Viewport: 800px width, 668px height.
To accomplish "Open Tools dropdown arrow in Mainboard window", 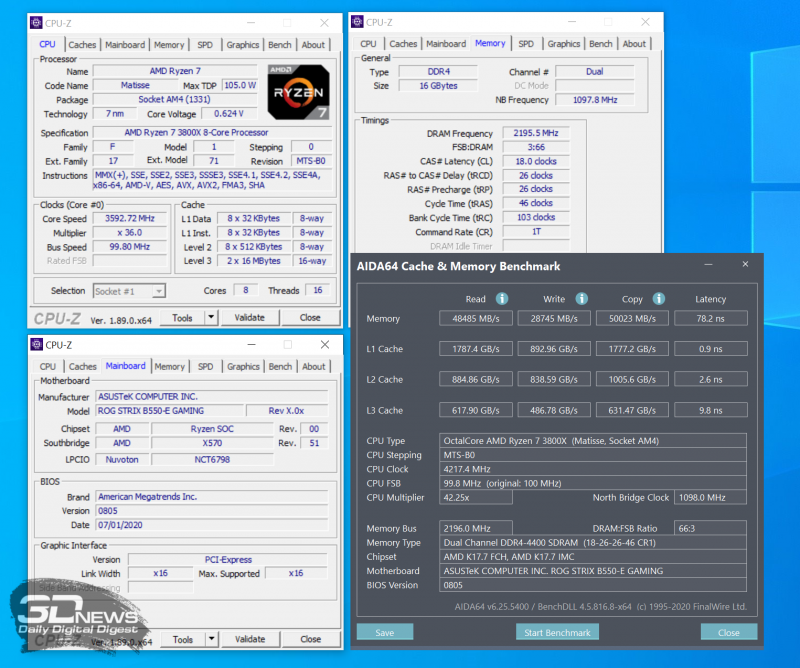I will tap(212, 639).
